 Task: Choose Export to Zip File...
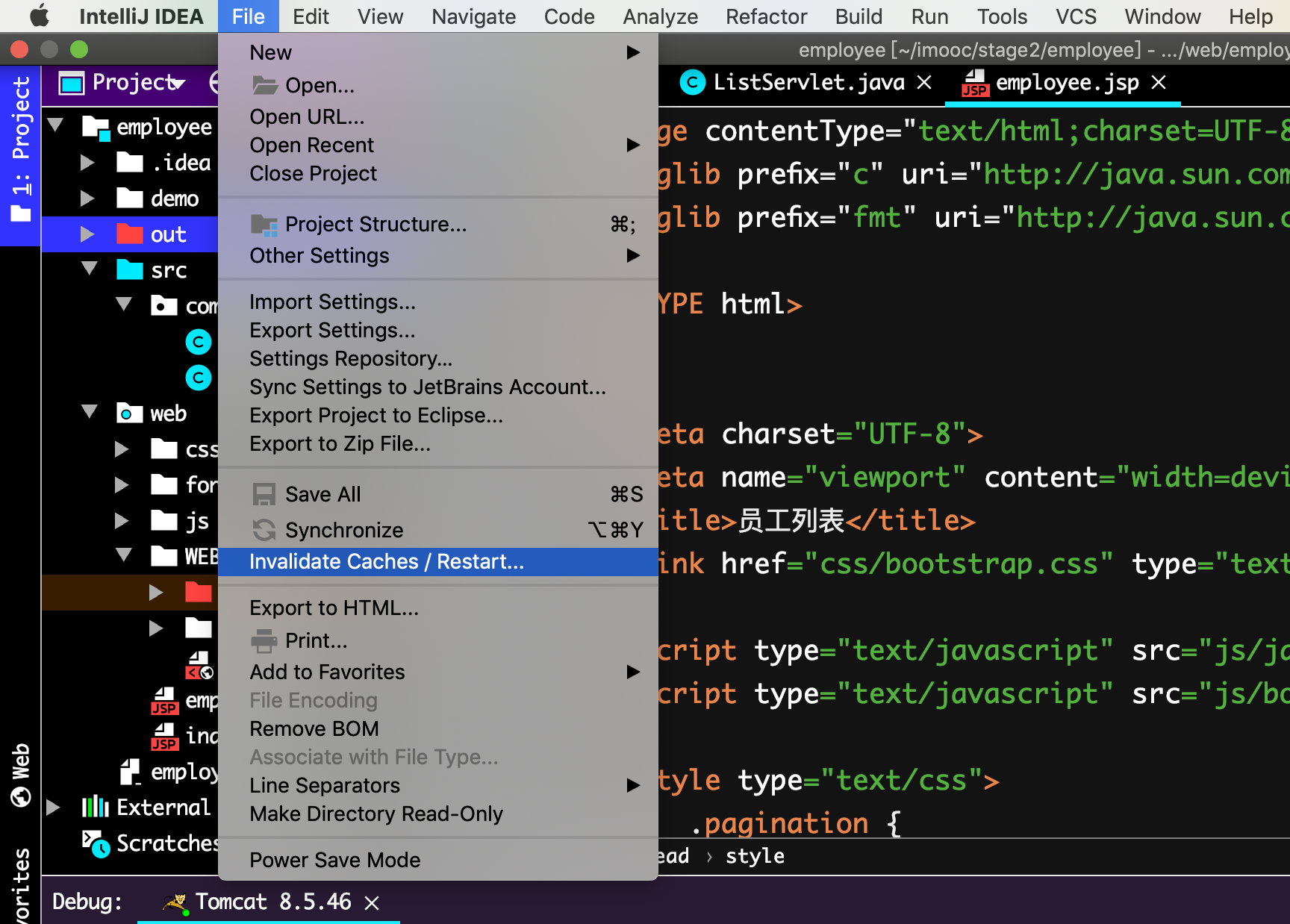[x=438, y=443]
